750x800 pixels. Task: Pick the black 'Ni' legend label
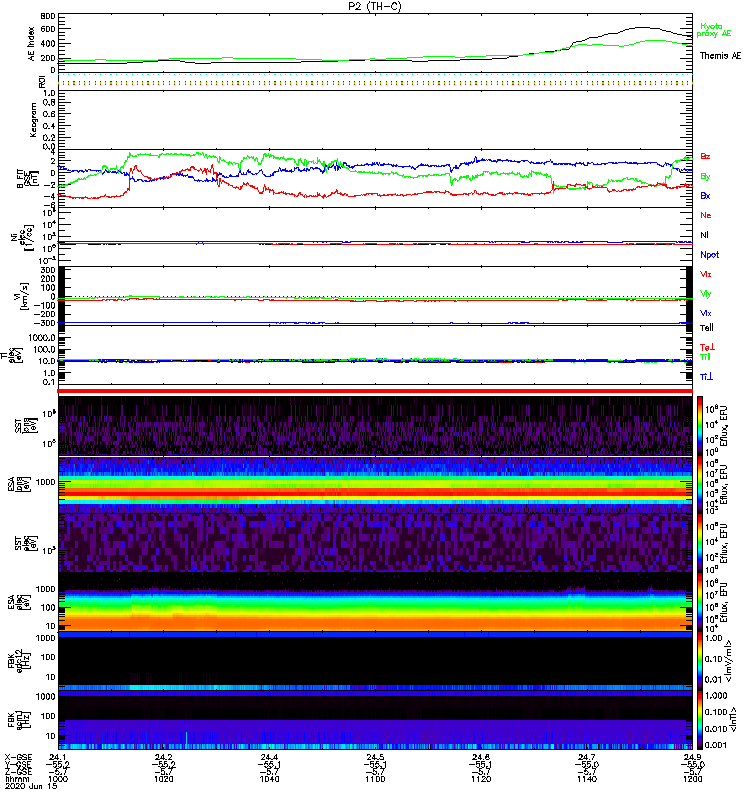point(704,235)
